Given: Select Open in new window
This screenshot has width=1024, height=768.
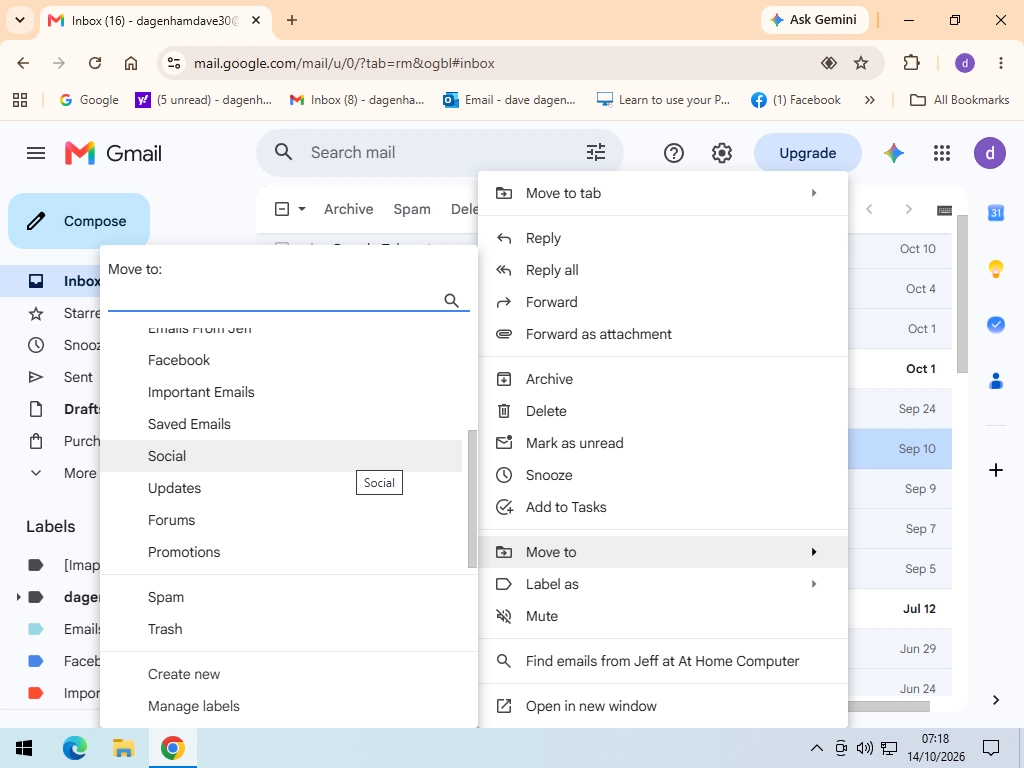Looking at the screenshot, I should (663, 706).
